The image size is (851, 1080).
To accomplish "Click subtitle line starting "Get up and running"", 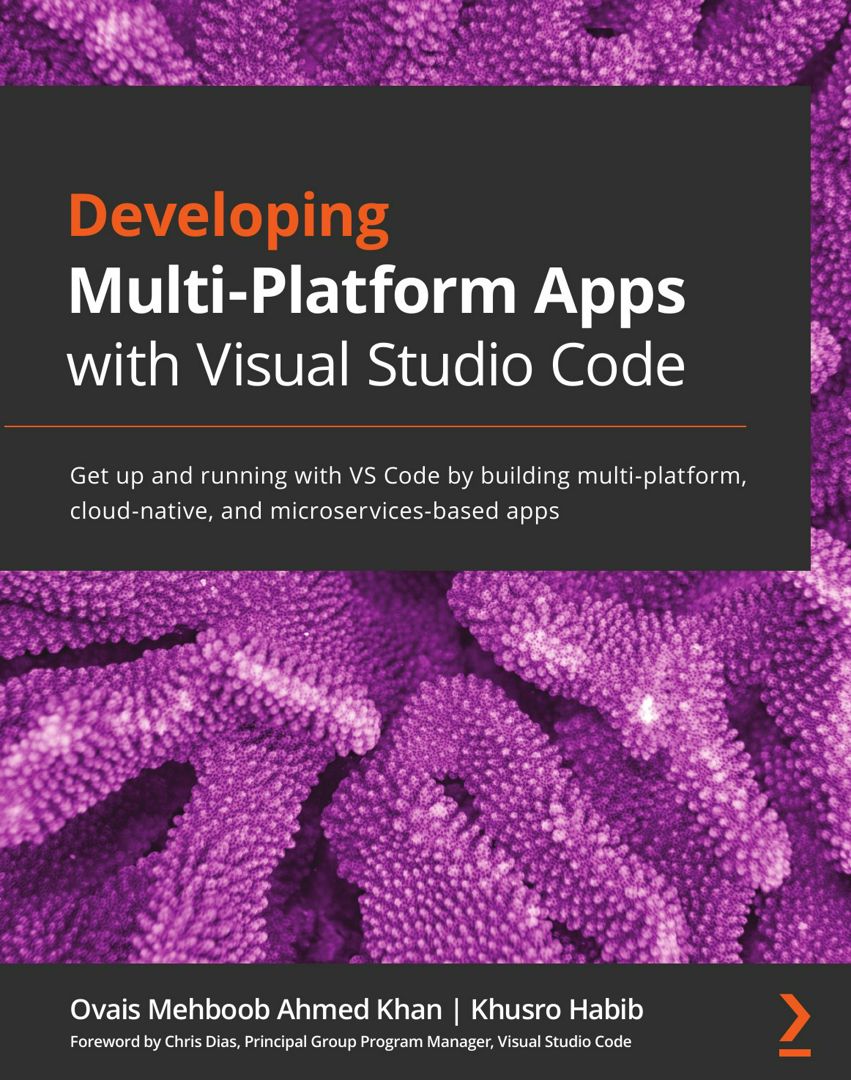I will pyautogui.click(x=408, y=477).
